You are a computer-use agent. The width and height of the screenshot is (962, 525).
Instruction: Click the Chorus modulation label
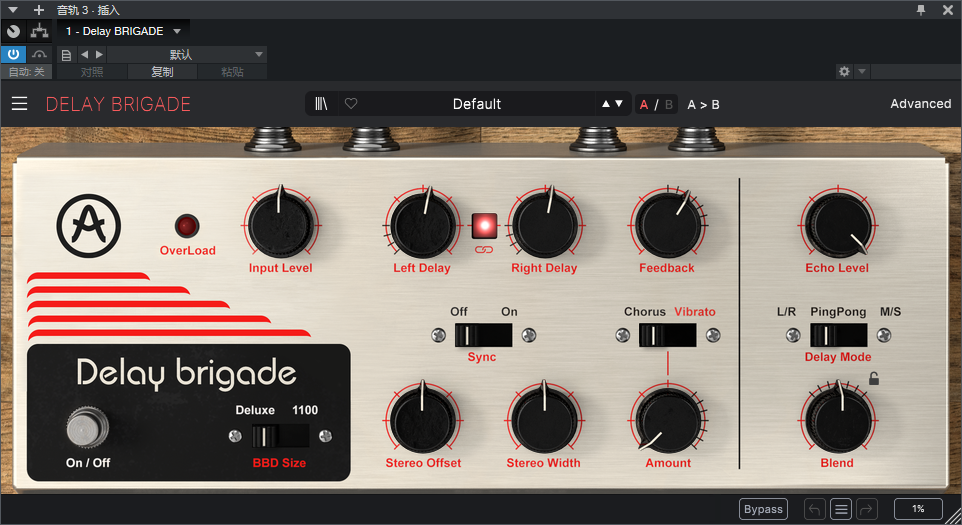(x=645, y=312)
